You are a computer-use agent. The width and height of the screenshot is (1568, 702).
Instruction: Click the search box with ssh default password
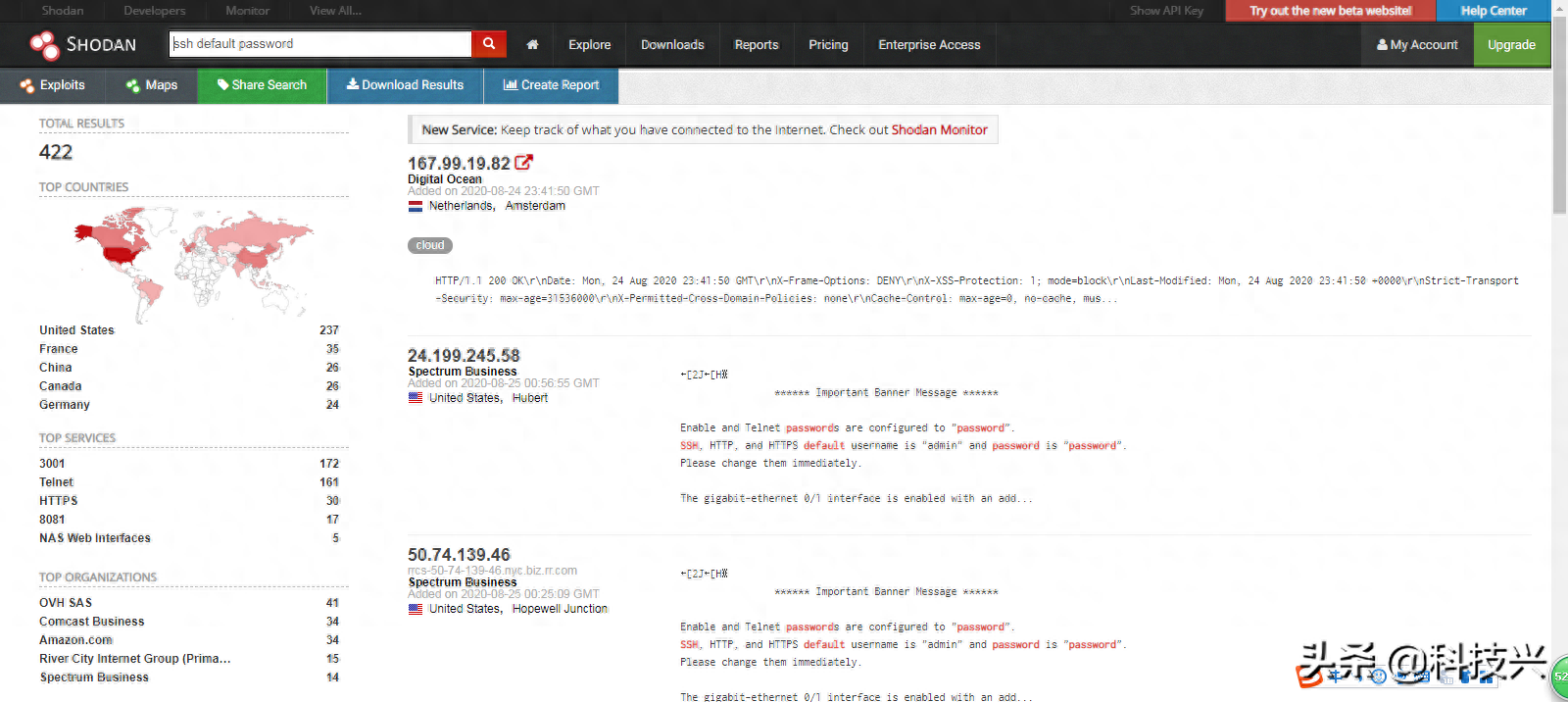(320, 44)
